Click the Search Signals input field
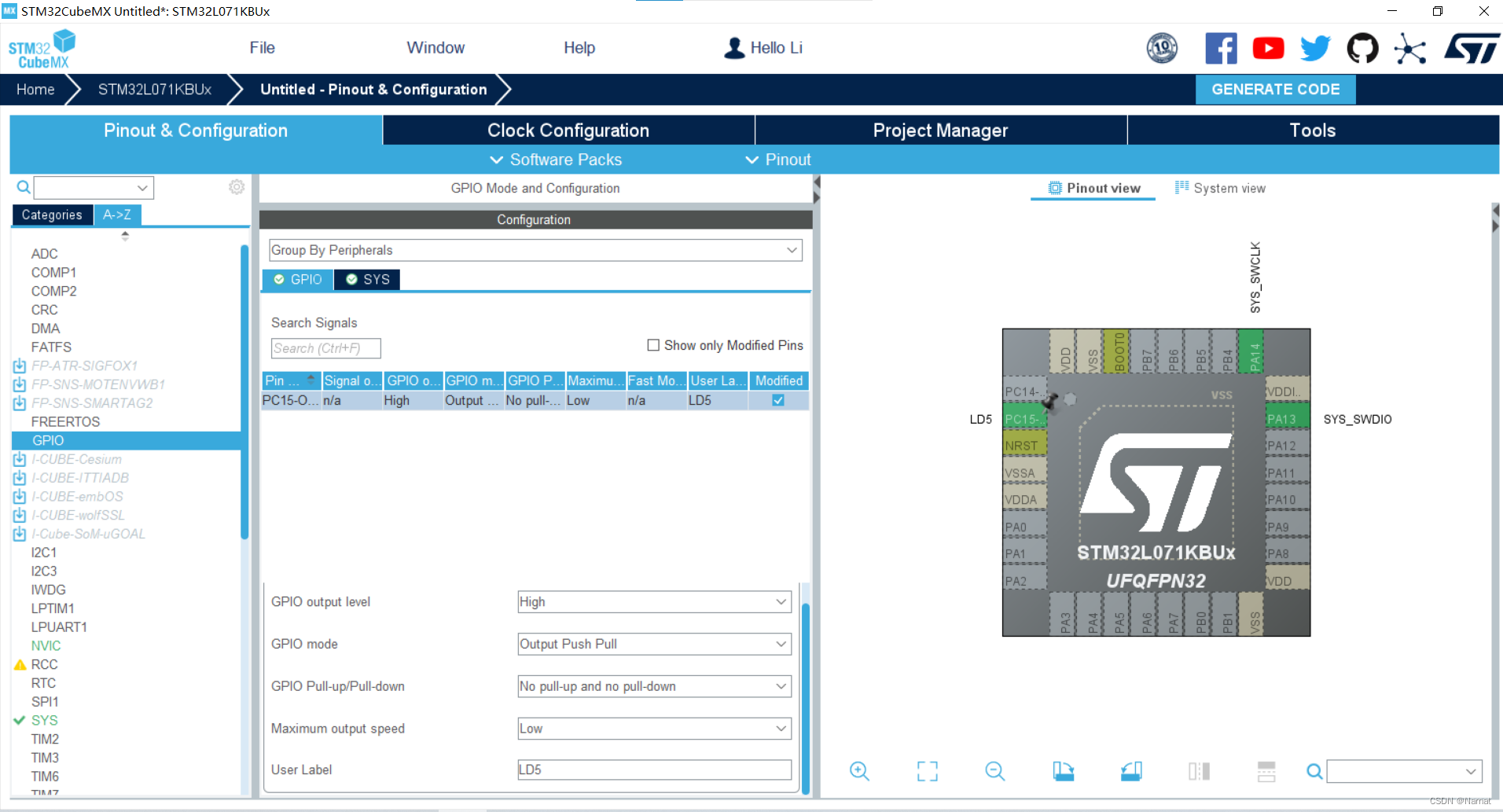The image size is (1503, 812). [x=325, y=348]
